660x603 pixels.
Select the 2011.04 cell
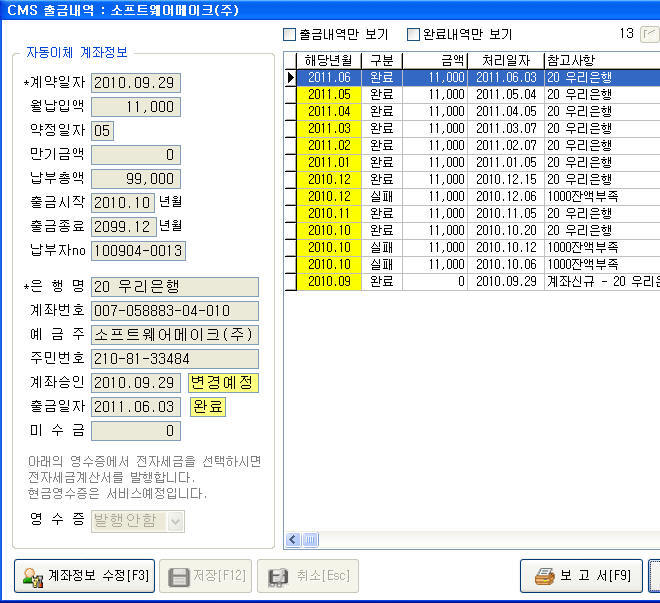click(x=329, y=112)
